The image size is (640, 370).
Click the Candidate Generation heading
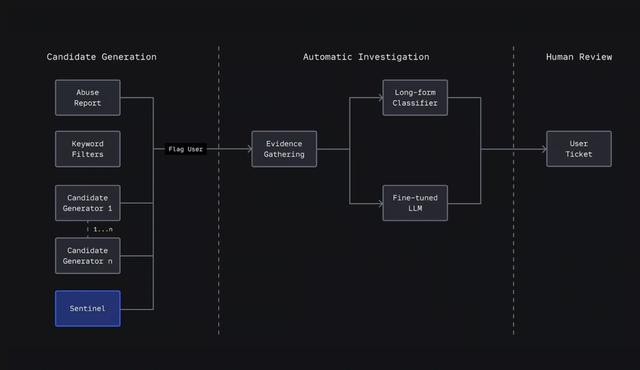coord(101,57)
